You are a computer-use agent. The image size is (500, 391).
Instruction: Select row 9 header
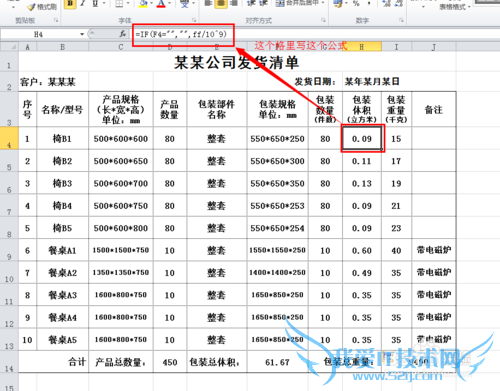point(9,250)
